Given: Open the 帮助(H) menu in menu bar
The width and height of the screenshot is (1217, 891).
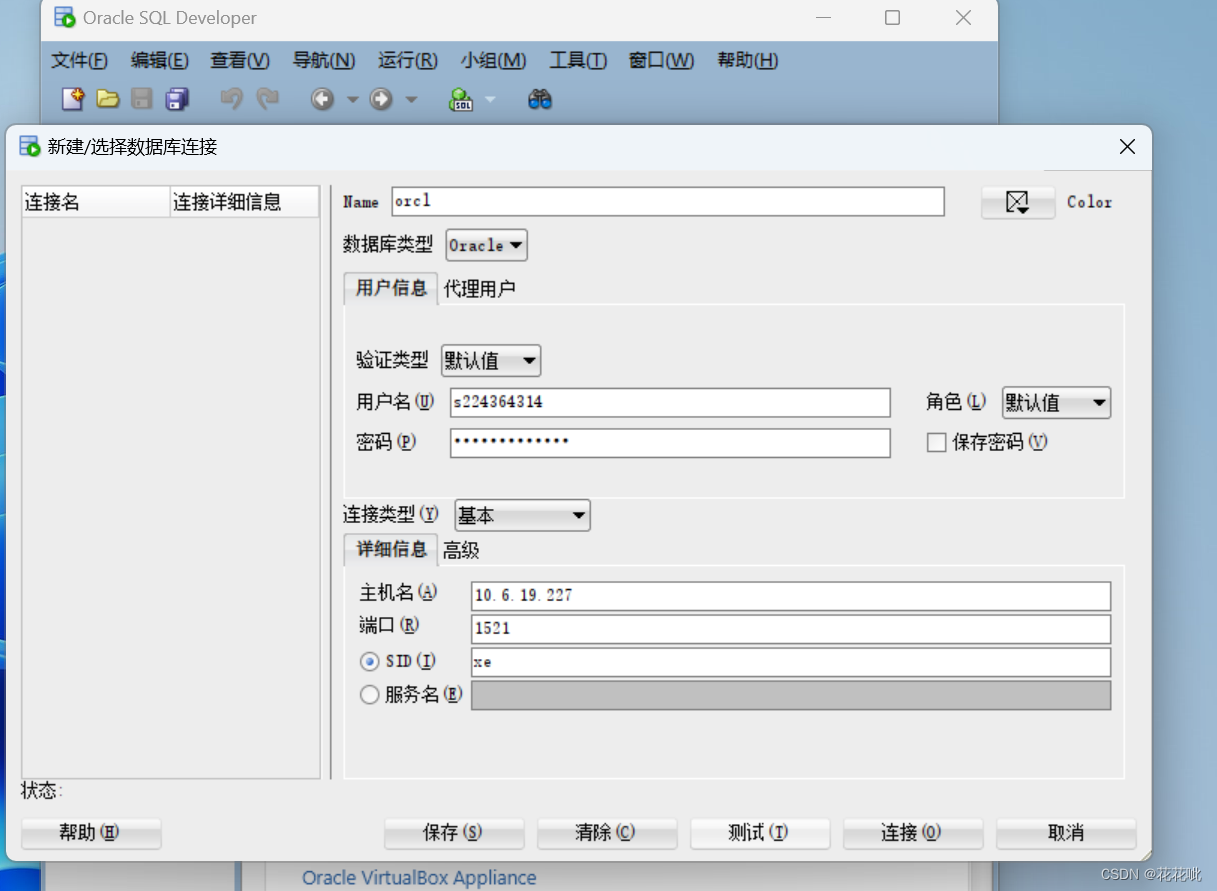Looking at the screenshot, I should point(747,60).
